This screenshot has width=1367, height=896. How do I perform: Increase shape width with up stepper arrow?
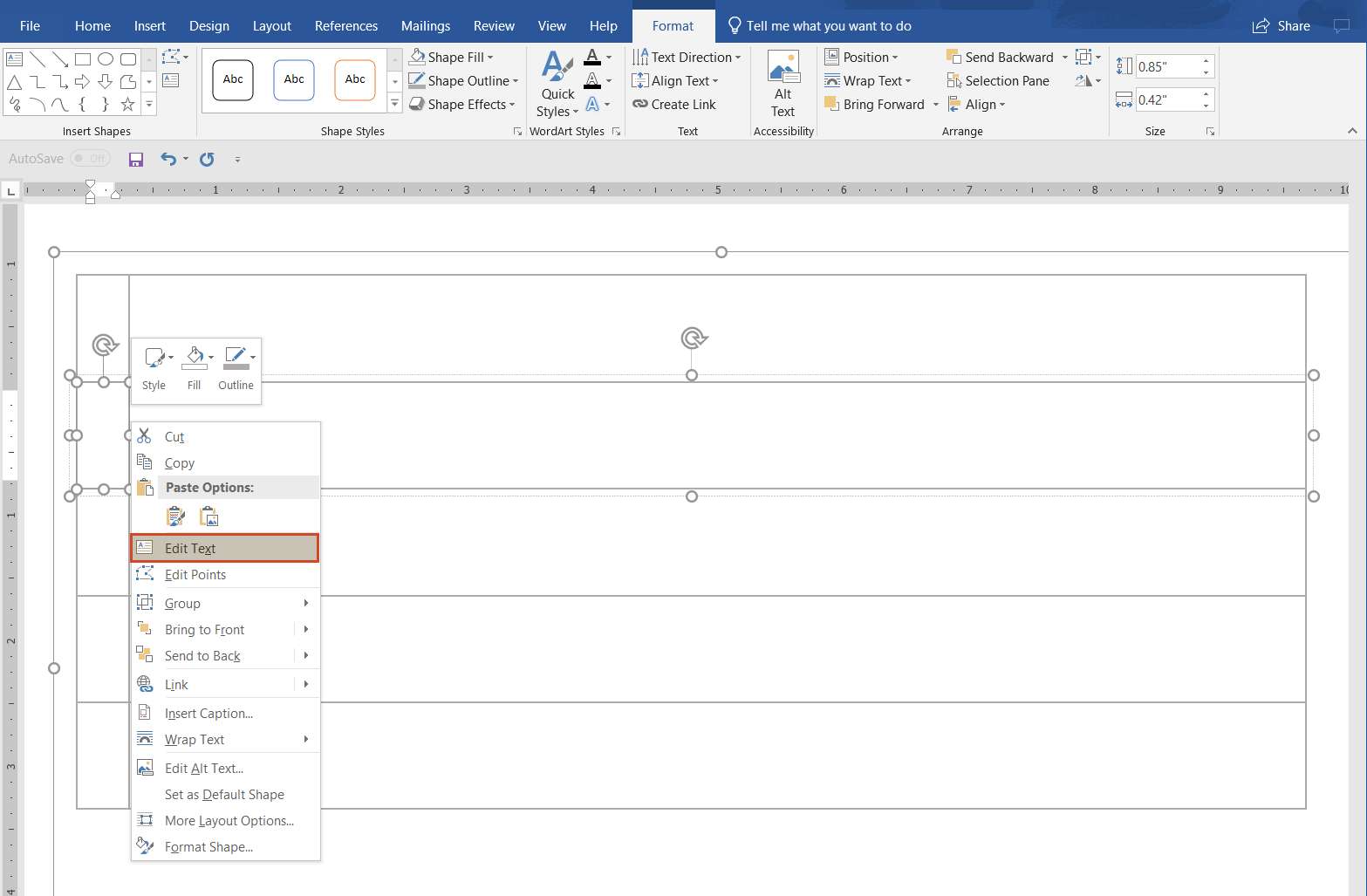pos(1206,94)
